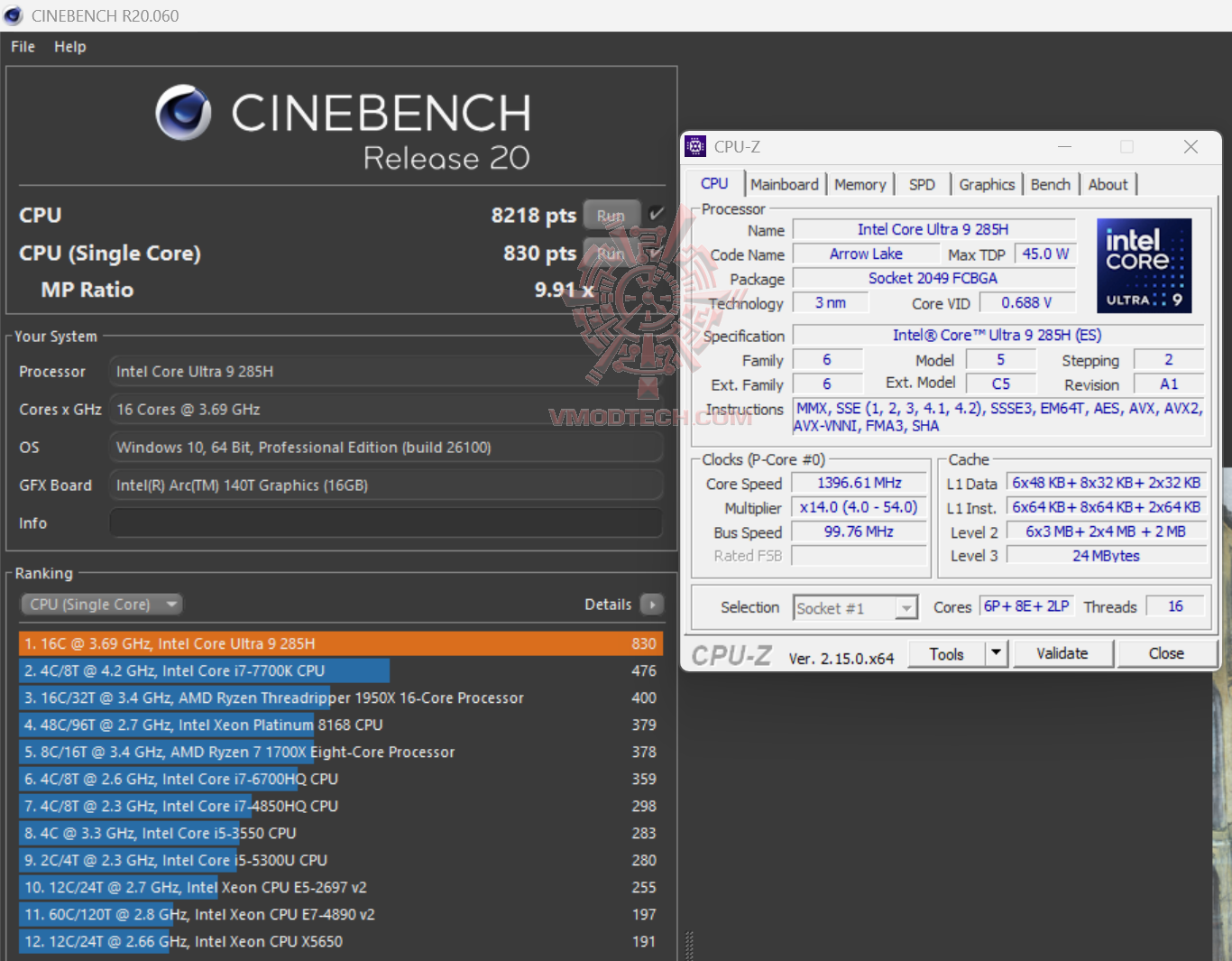The width and height of the screenshot is (1232, 961).
Task: Click the 830 pts single core score
Action: point(539,254)
